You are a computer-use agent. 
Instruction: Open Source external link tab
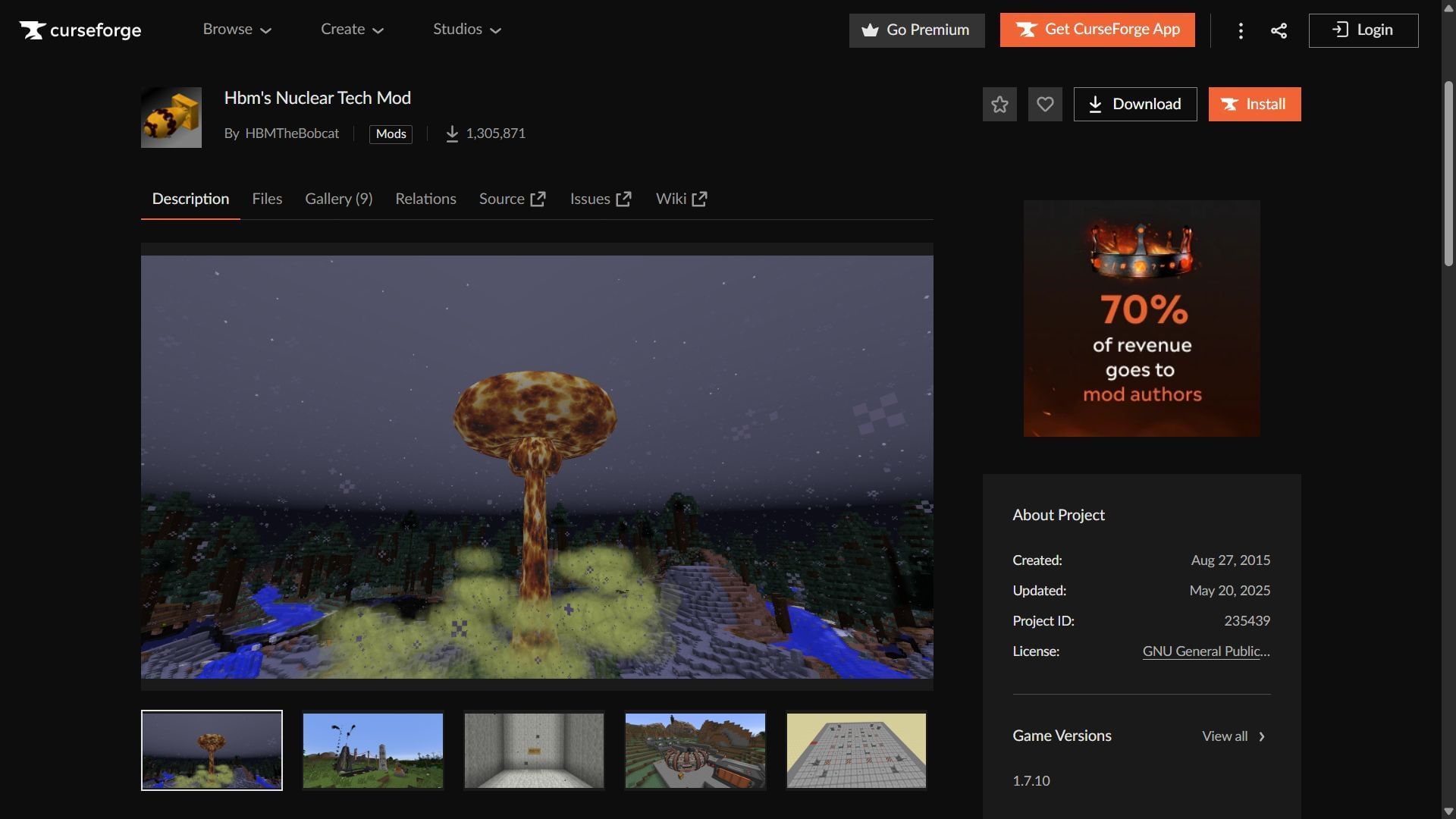512,199
